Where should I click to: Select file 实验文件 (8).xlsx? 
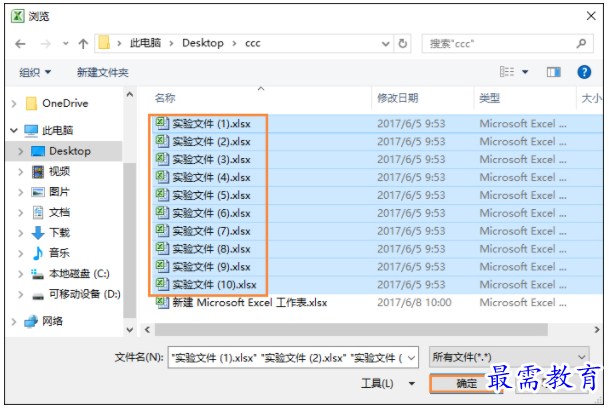pyautogui.click(x=211, y=249)
